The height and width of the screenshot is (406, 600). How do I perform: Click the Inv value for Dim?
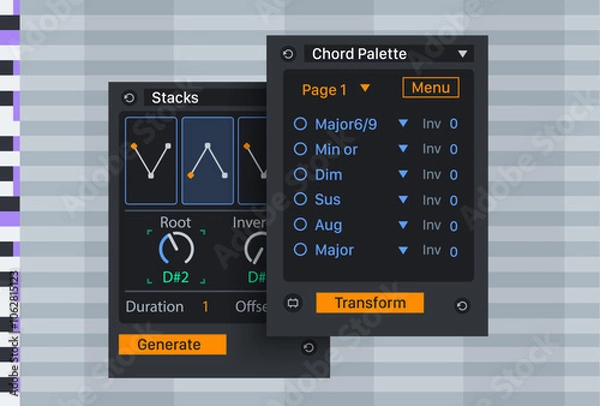(x=454, y=175)
